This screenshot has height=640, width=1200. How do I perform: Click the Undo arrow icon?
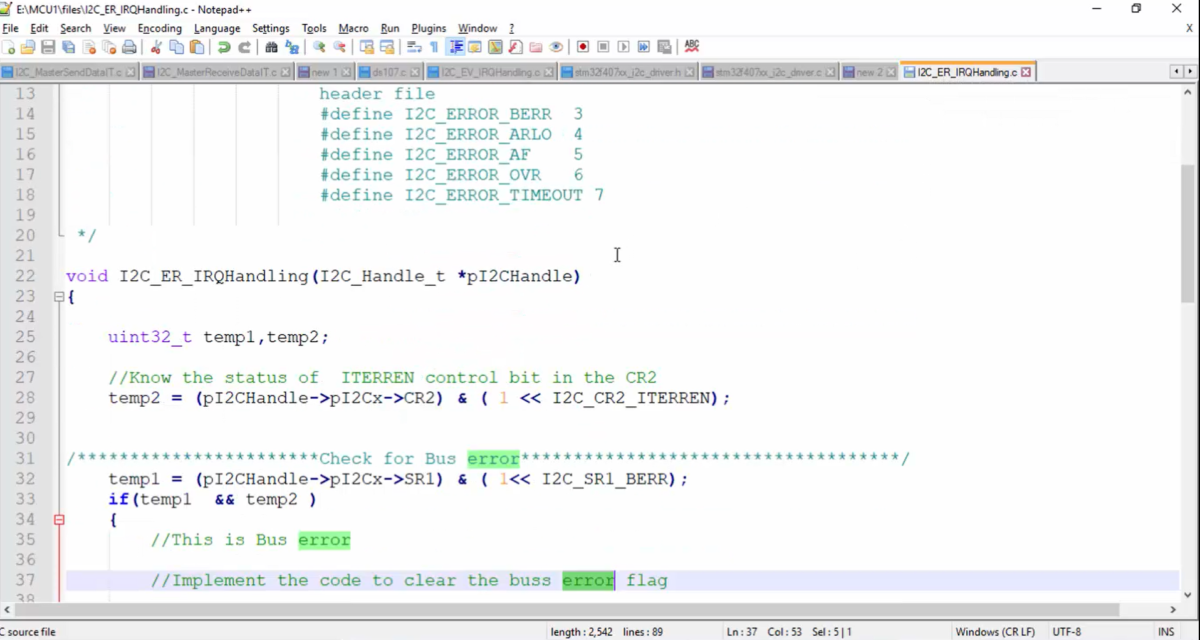tap(224, 47)
